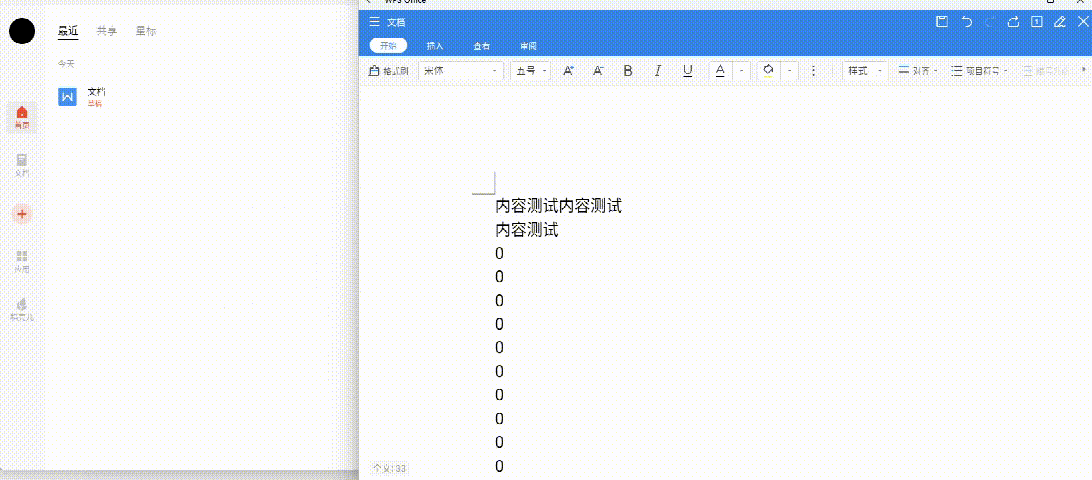1092x480 pixels.
Task: Open 稻壳儿 in the left sidebar
Action: pos(22,309)
